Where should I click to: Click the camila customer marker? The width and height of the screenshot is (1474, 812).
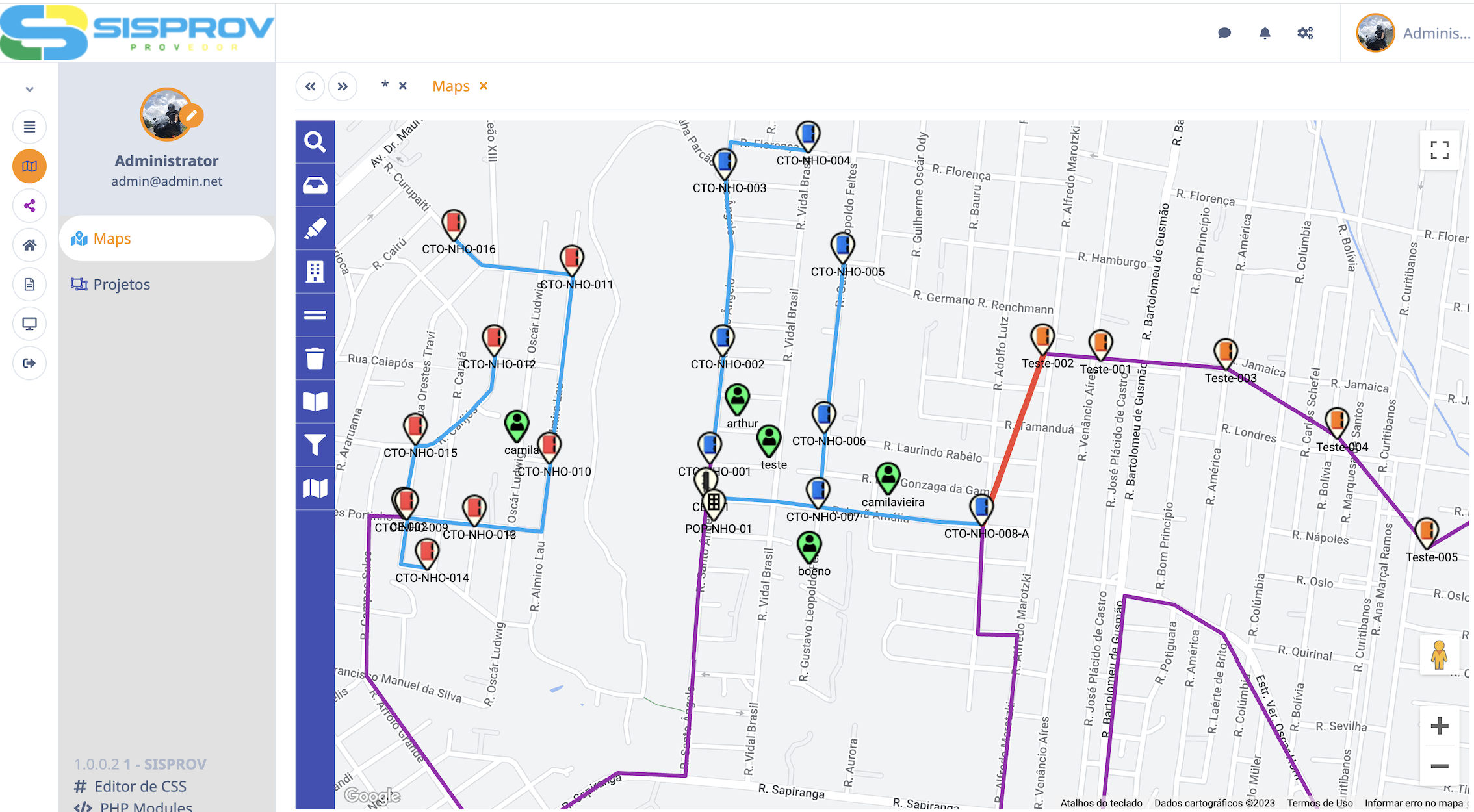click(517, 426)
